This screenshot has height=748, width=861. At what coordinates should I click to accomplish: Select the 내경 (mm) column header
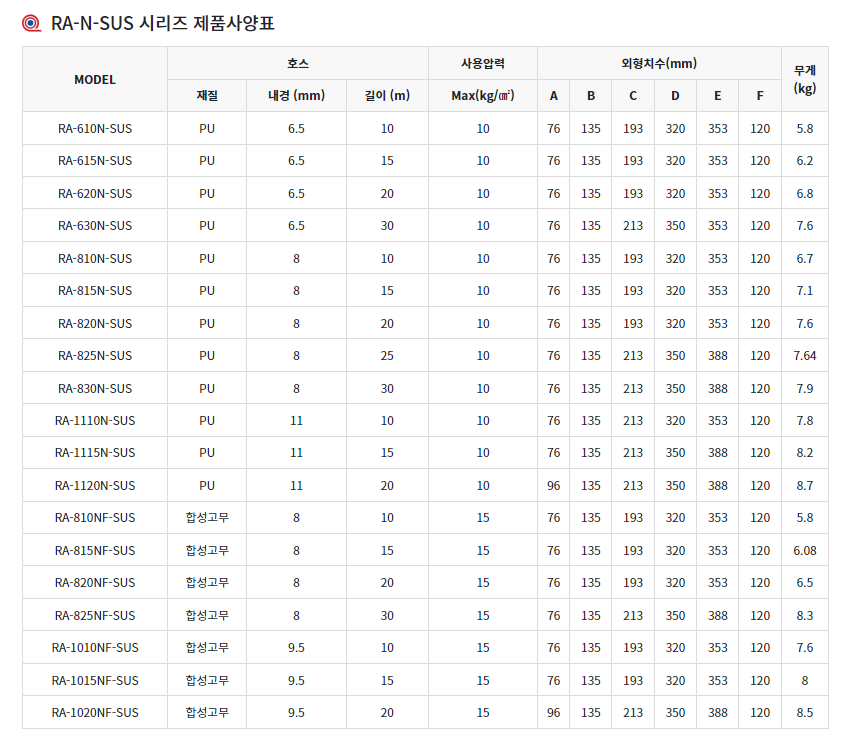point(296,97)
